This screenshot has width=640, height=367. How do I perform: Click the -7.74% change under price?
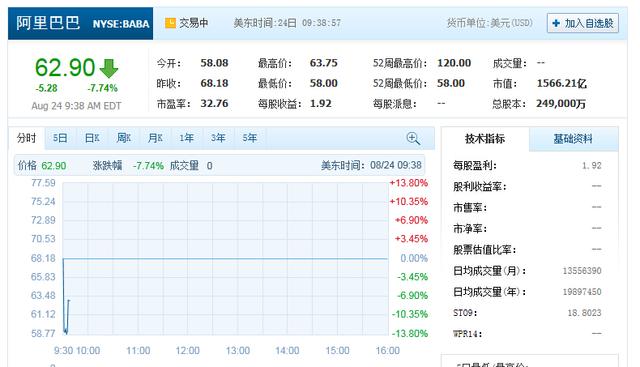102,88
